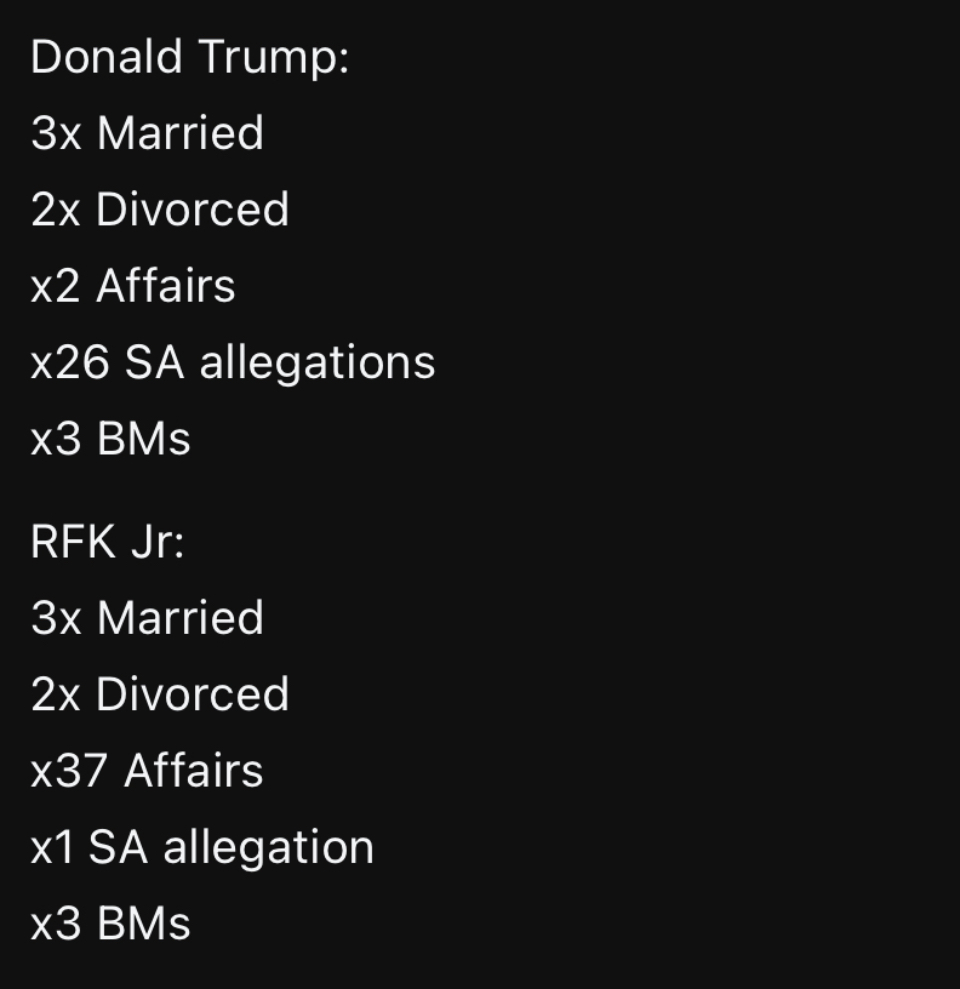Click "2x Divorced" under Donald Trump

pyautogui.click(x=160, y=210)
